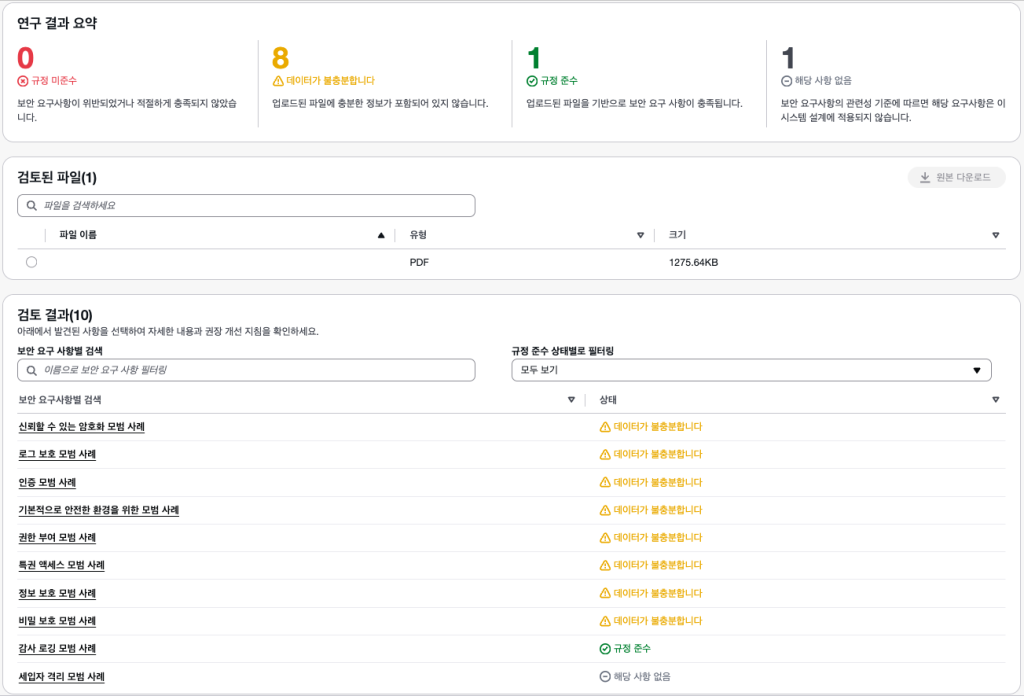Open 로그 보호 모범 사례 link
Image resolution: width=1024 pixels, height=696 pixels.
click(x=57, y=454)
